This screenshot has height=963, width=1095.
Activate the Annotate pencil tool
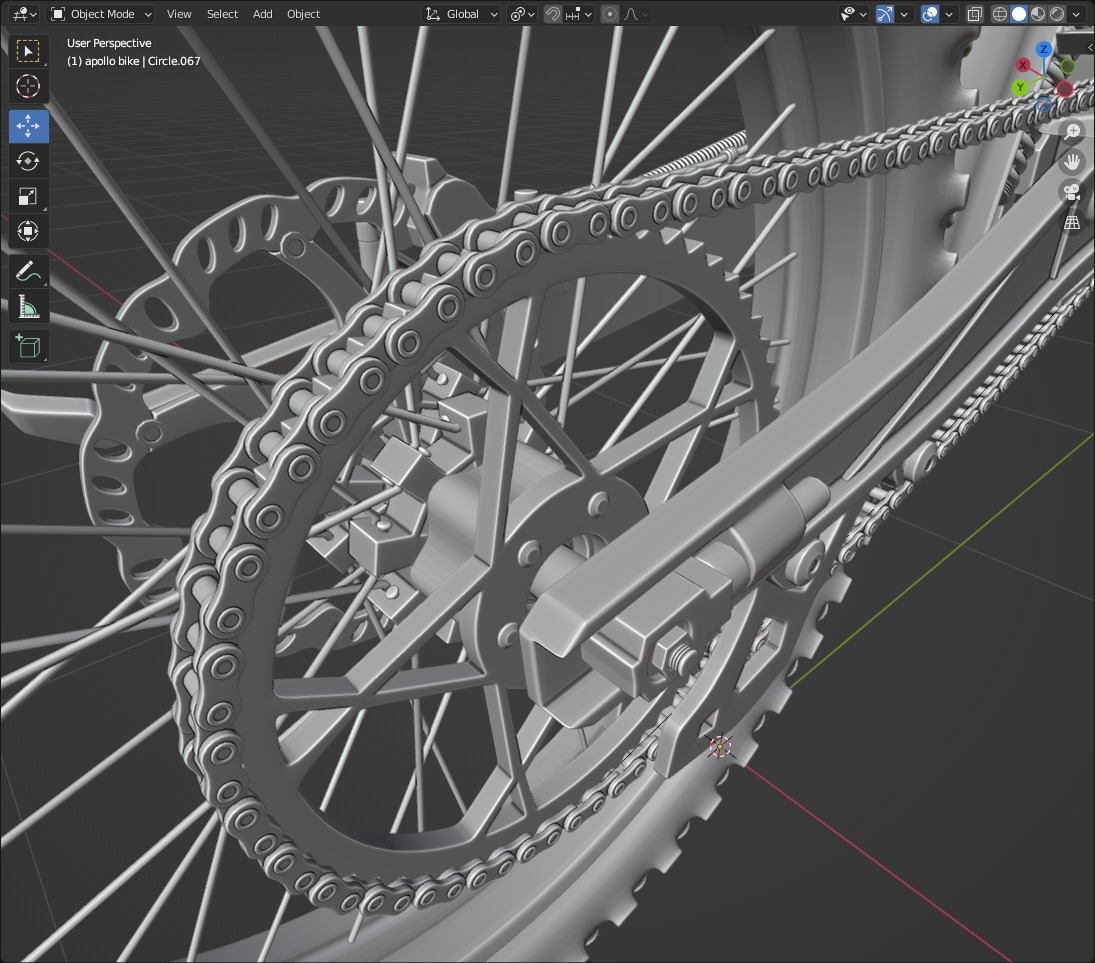pos(28,272)
